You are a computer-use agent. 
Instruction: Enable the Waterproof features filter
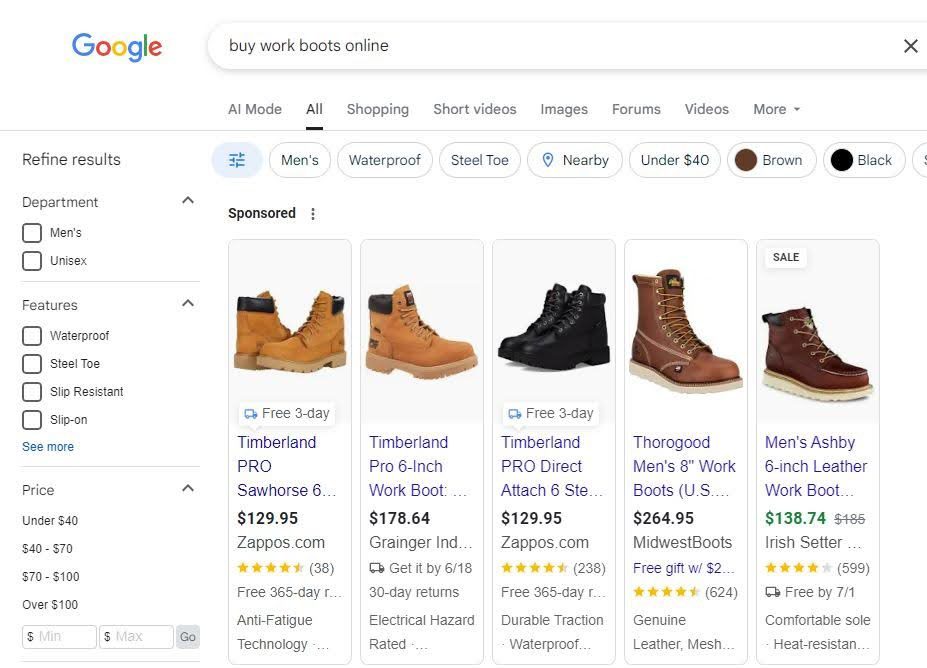(x=32, y=335)
